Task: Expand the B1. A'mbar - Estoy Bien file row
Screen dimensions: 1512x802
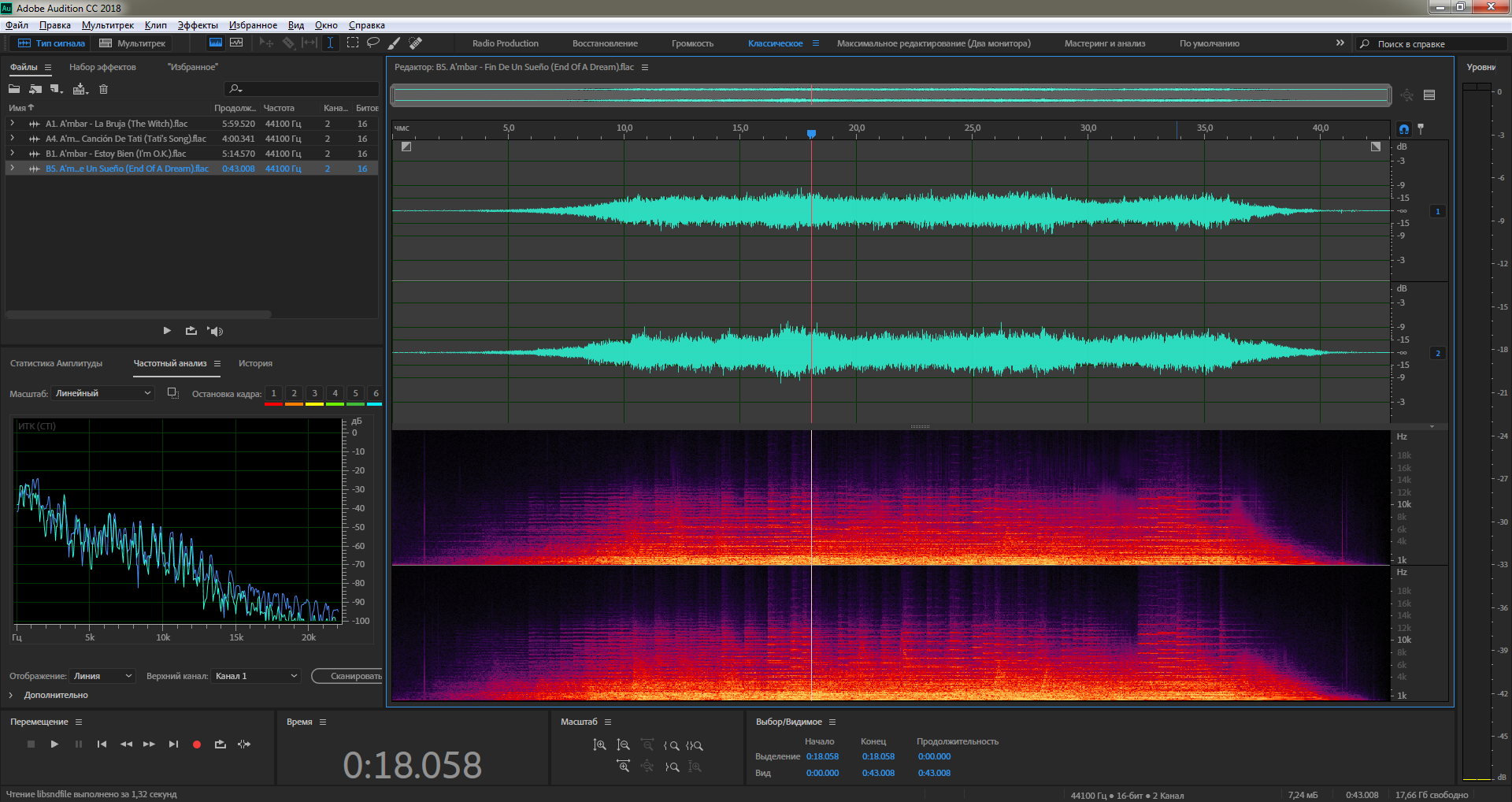Action: click(x=12, y=154)
